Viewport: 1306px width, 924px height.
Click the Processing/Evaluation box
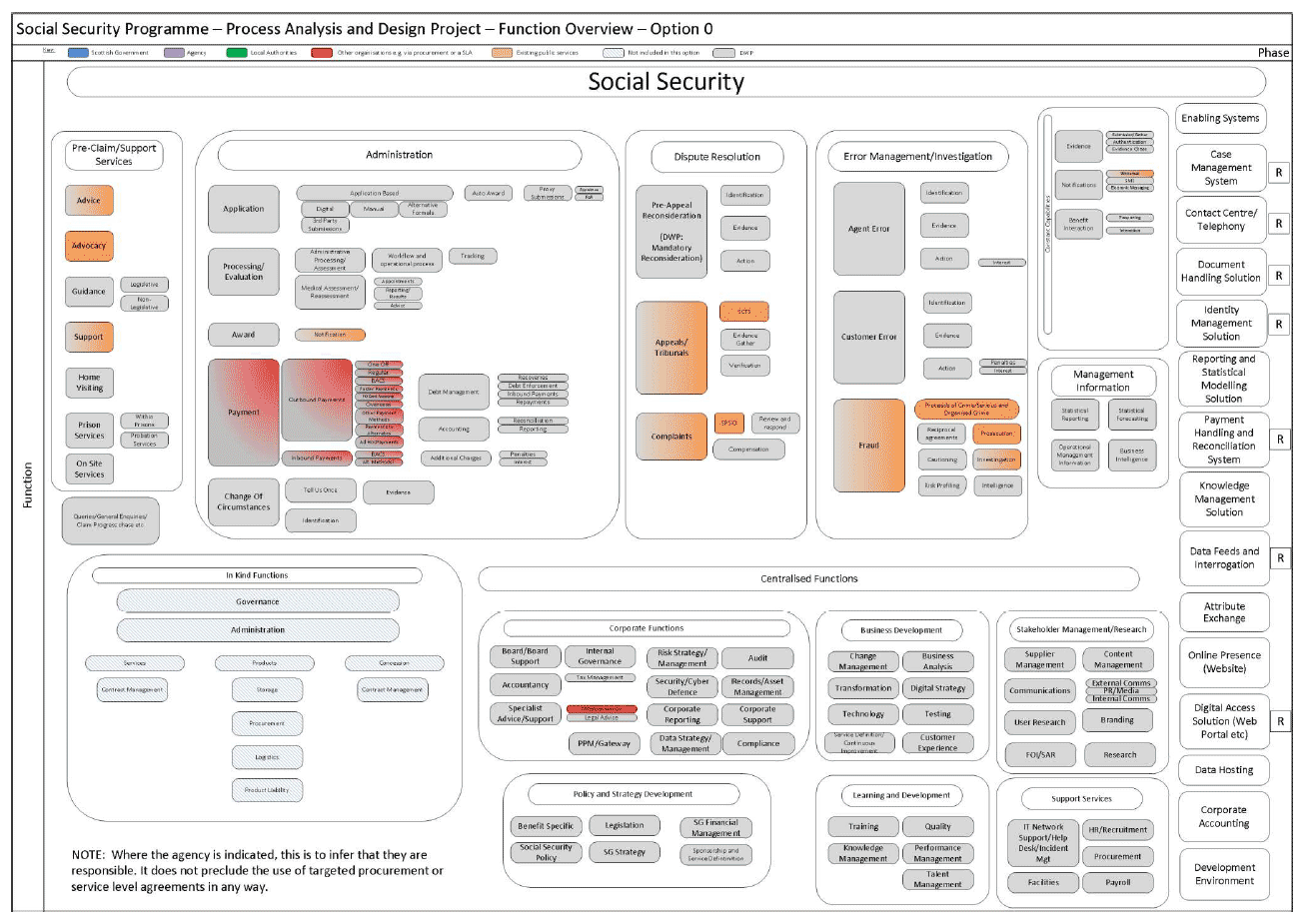click(x=243, y=272)
